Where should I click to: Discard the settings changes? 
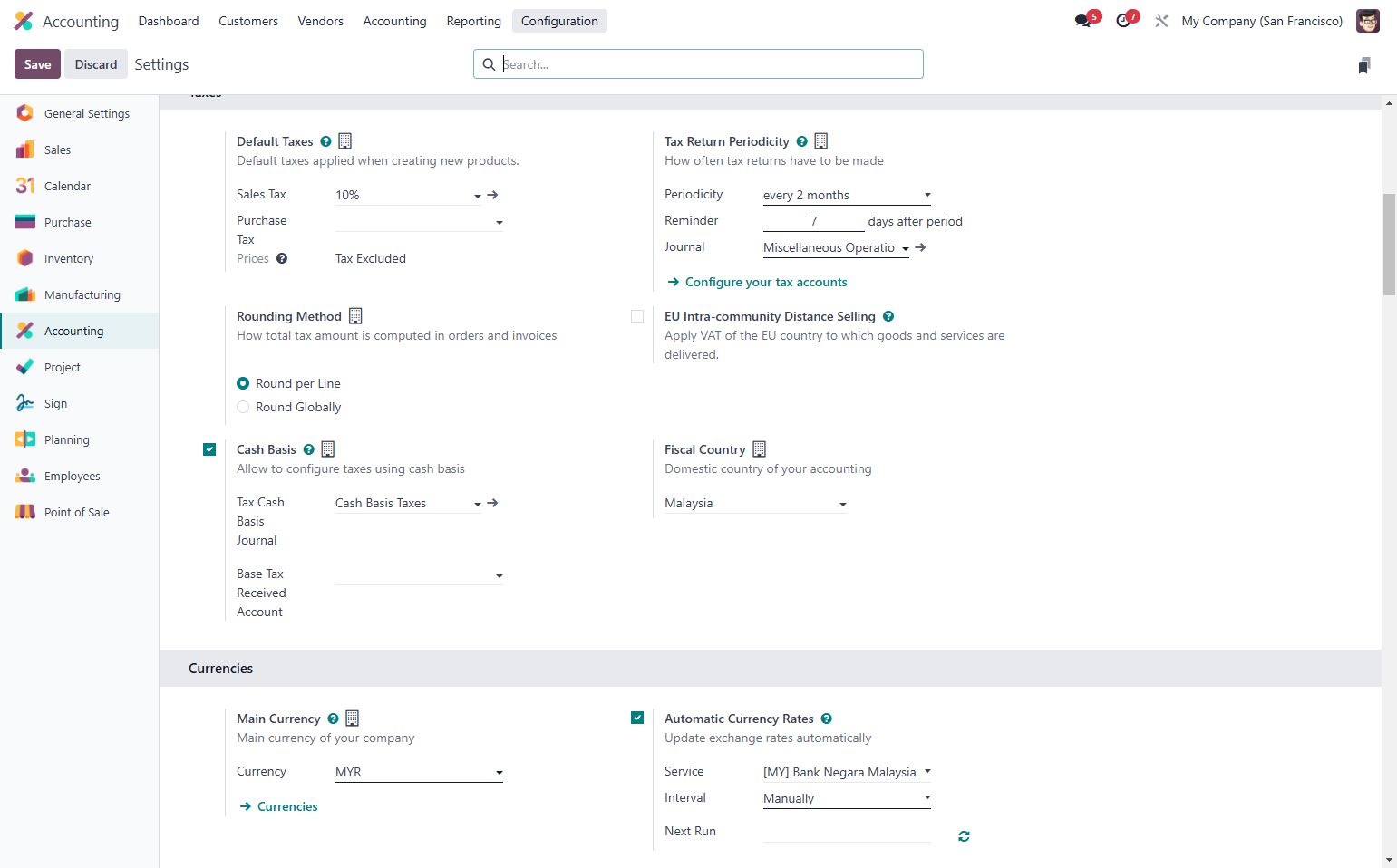coord(96,64)
